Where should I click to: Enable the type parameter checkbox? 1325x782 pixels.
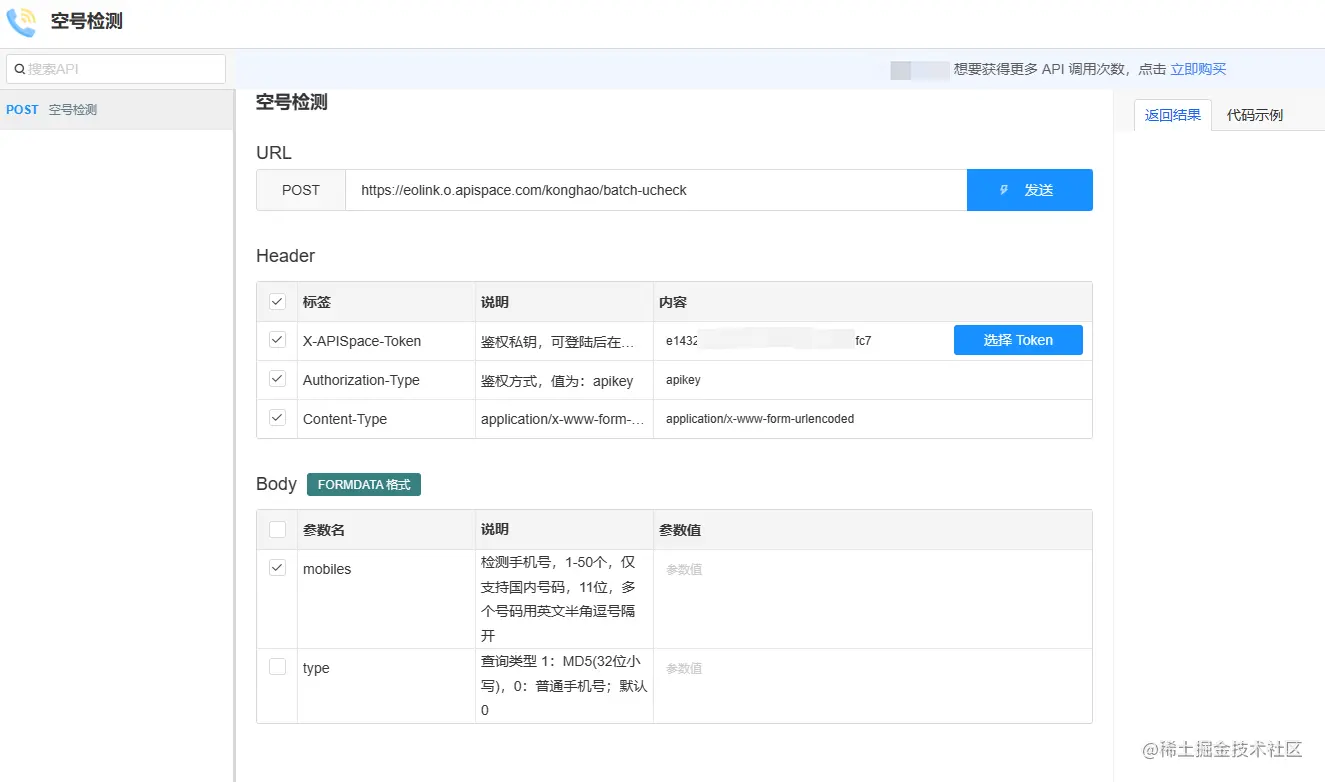277,666
